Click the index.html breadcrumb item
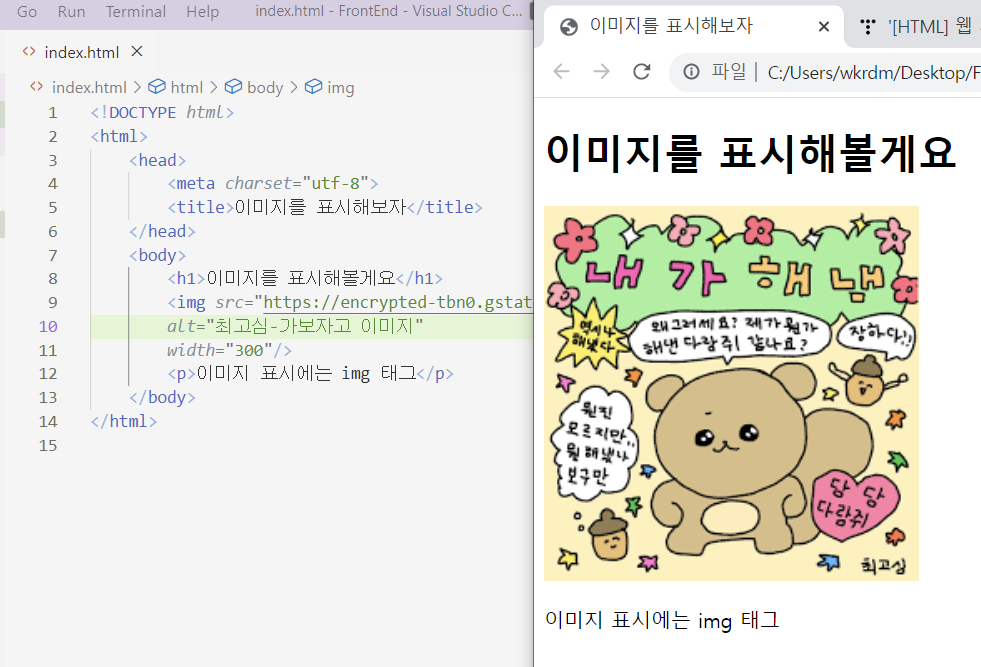The image size is (981, 667). click(89, 88)
